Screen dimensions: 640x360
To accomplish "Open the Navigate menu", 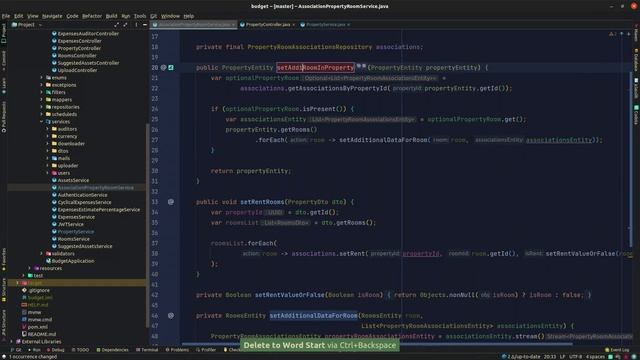I will pos(52,16).
